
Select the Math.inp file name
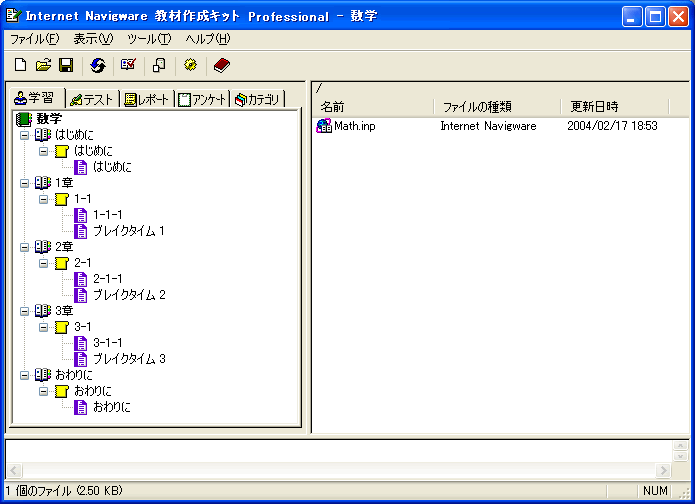(355, 126)
